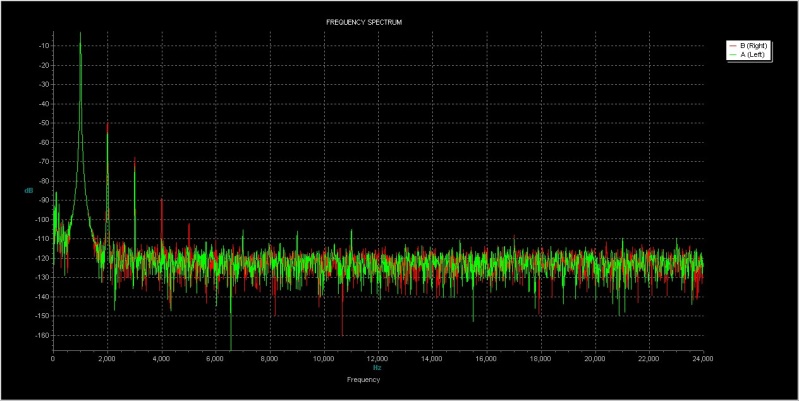Click the -150 value on the dB axis
This screenshot has height=401, width=799.
tap(42, 316)
